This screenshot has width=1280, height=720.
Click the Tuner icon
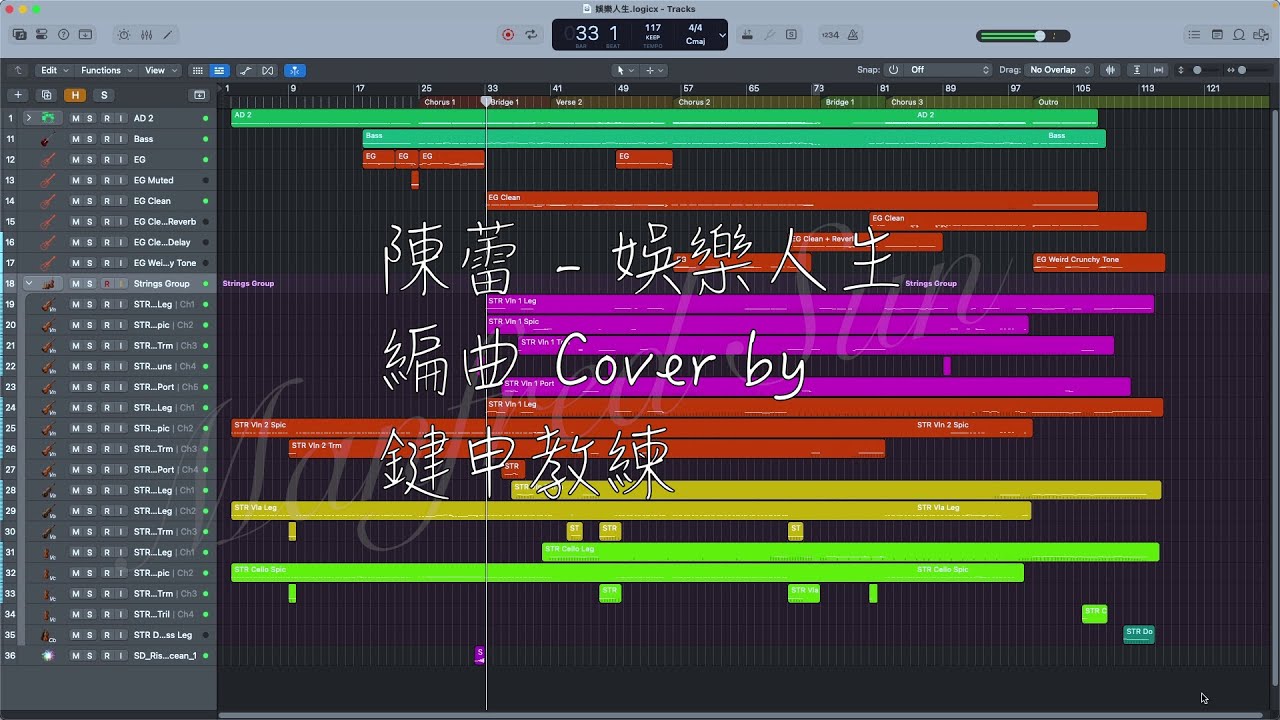pos(769,34)
